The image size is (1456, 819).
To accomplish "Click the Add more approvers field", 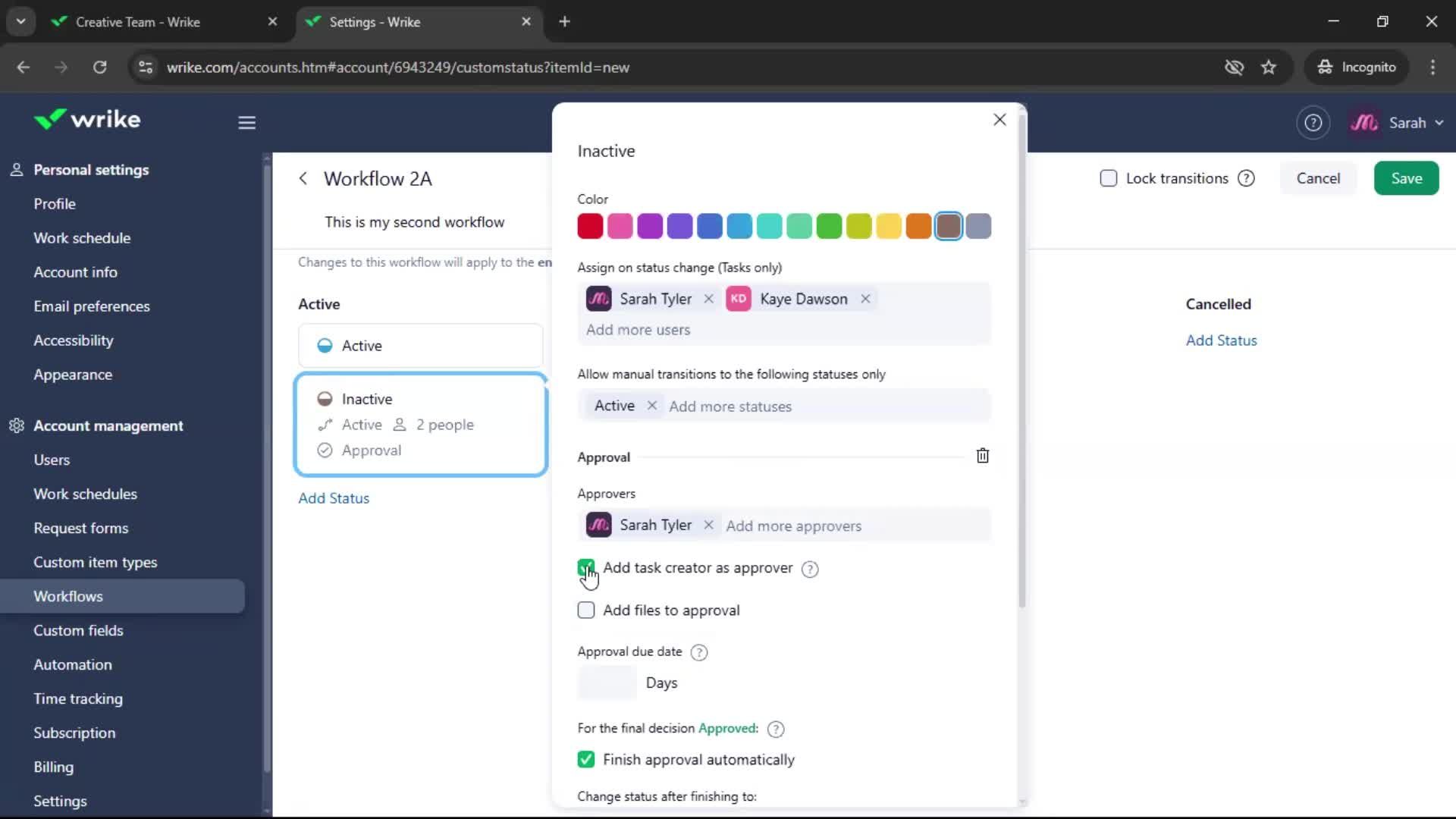I will [793, 526].
